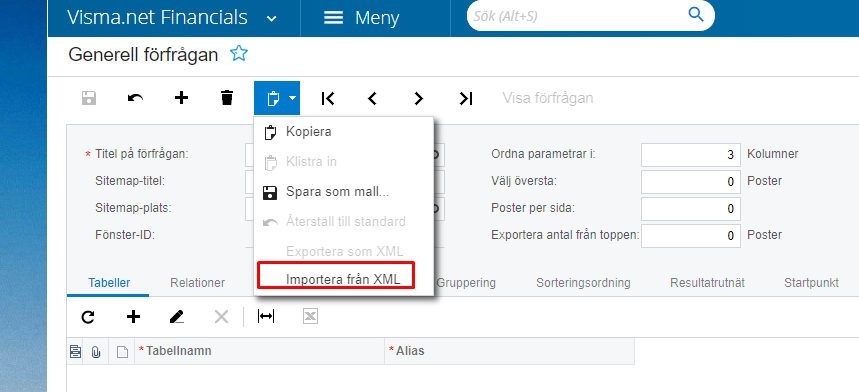Edit row with the pencil icon
The height and width of the screenshot is (392, 859).
(x=176, y=316)
